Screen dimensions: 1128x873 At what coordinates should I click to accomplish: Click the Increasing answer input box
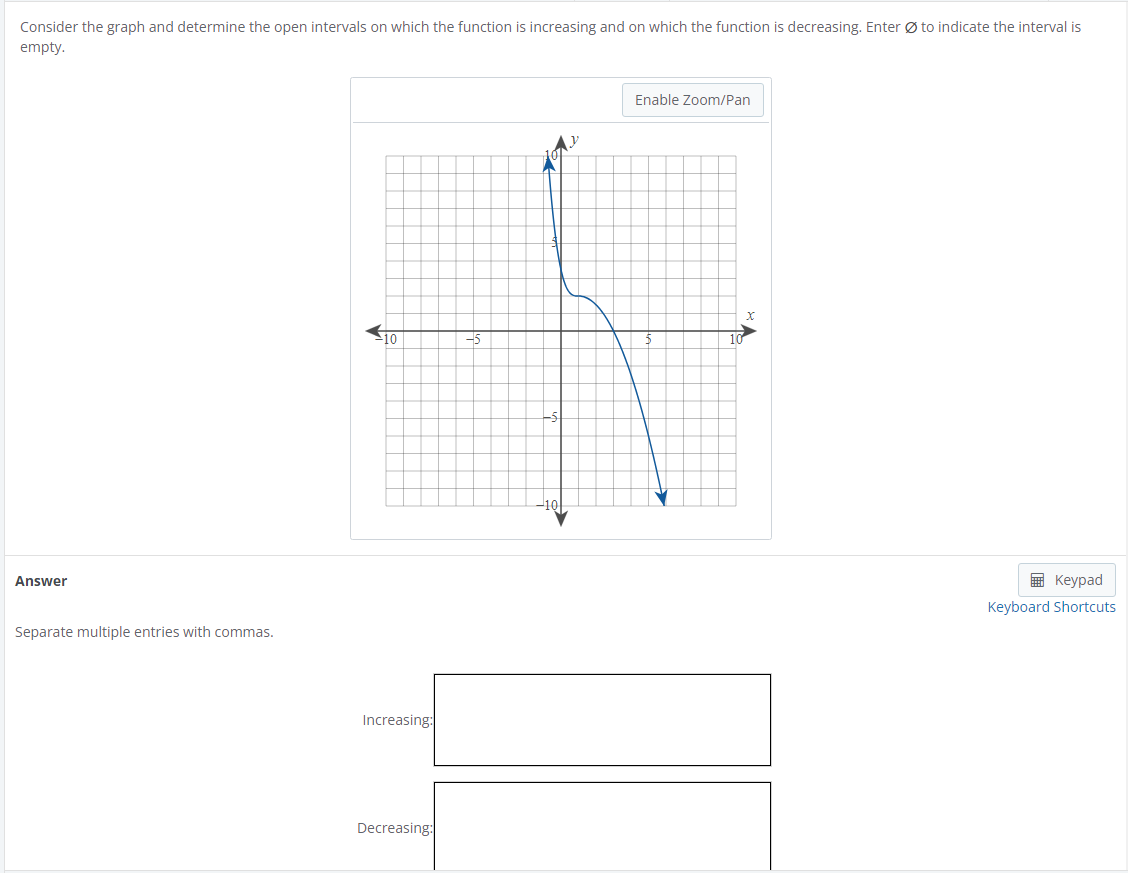(601, 719)
